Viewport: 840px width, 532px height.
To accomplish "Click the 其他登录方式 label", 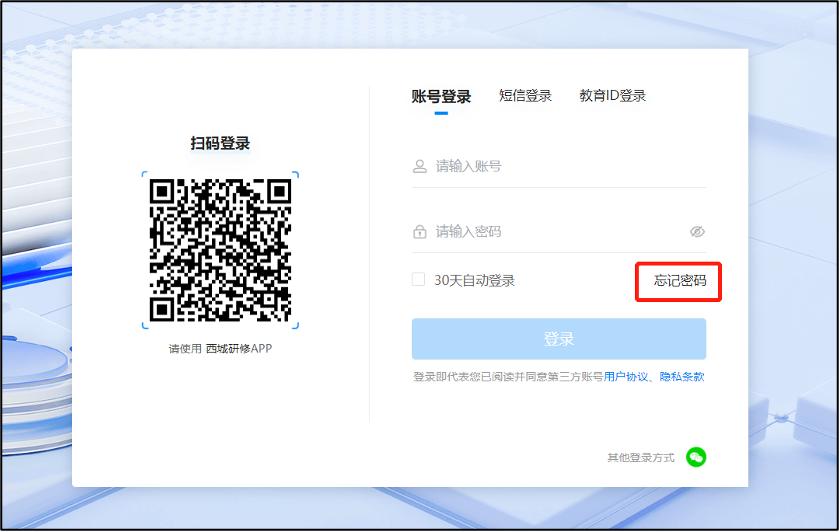I will coord(640,458).
